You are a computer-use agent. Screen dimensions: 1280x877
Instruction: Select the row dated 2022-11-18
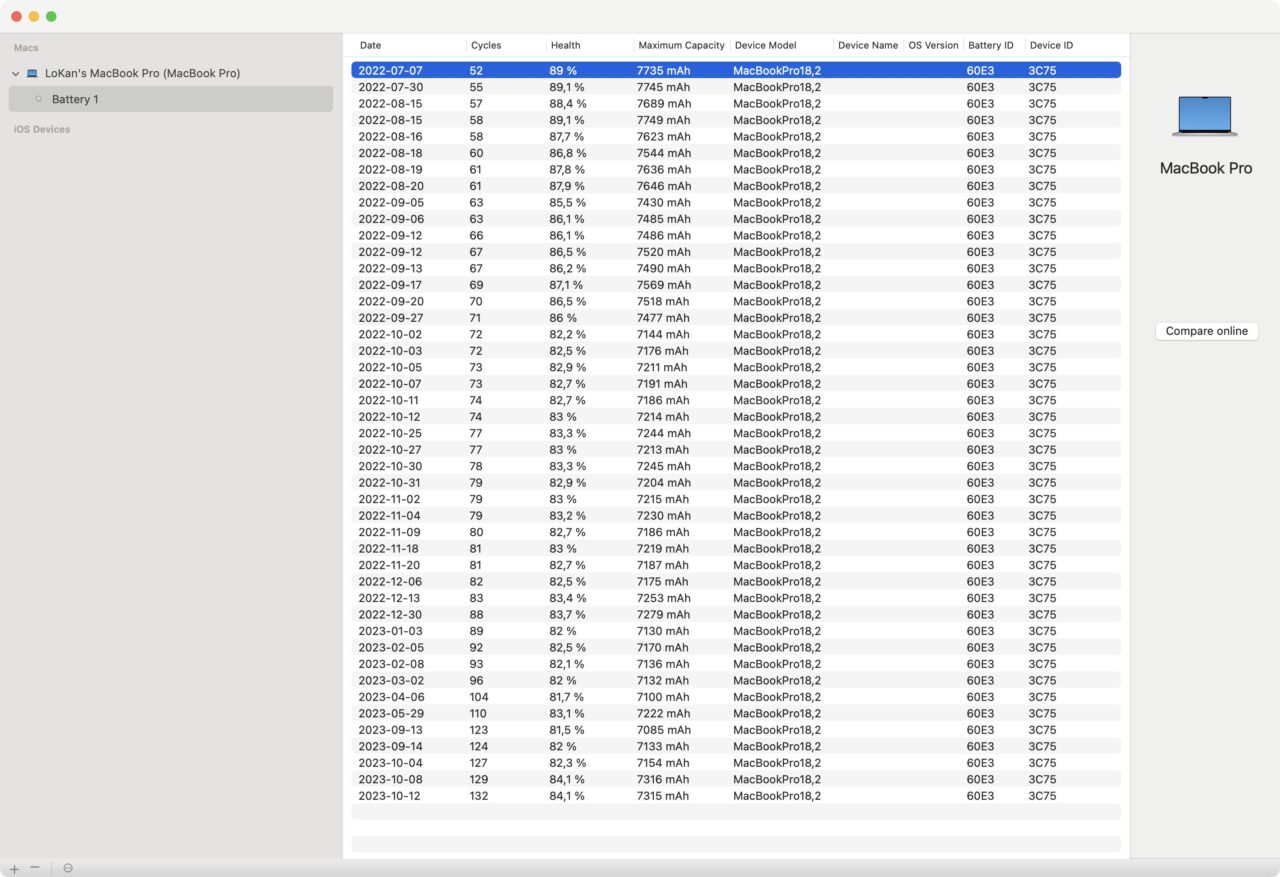pos(736,549)
